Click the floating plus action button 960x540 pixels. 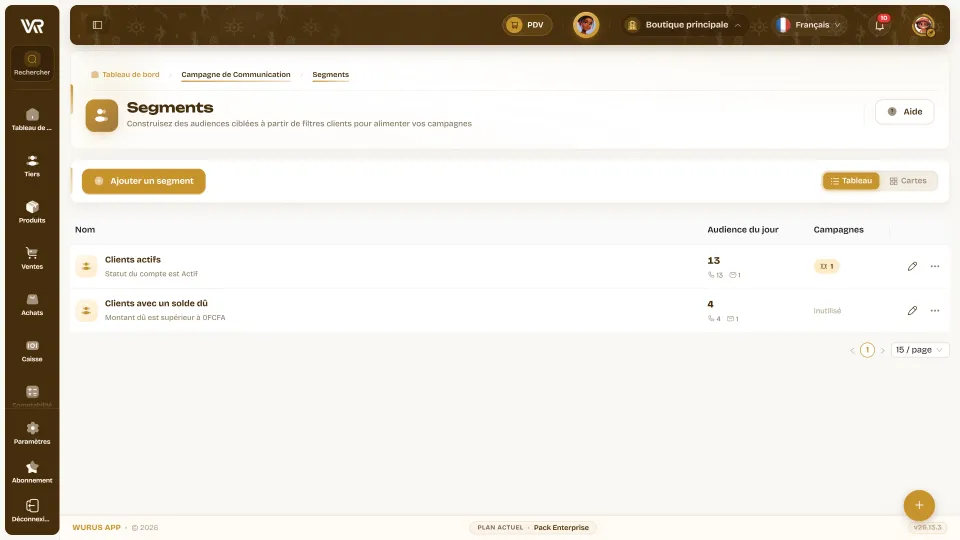[919, 505]
